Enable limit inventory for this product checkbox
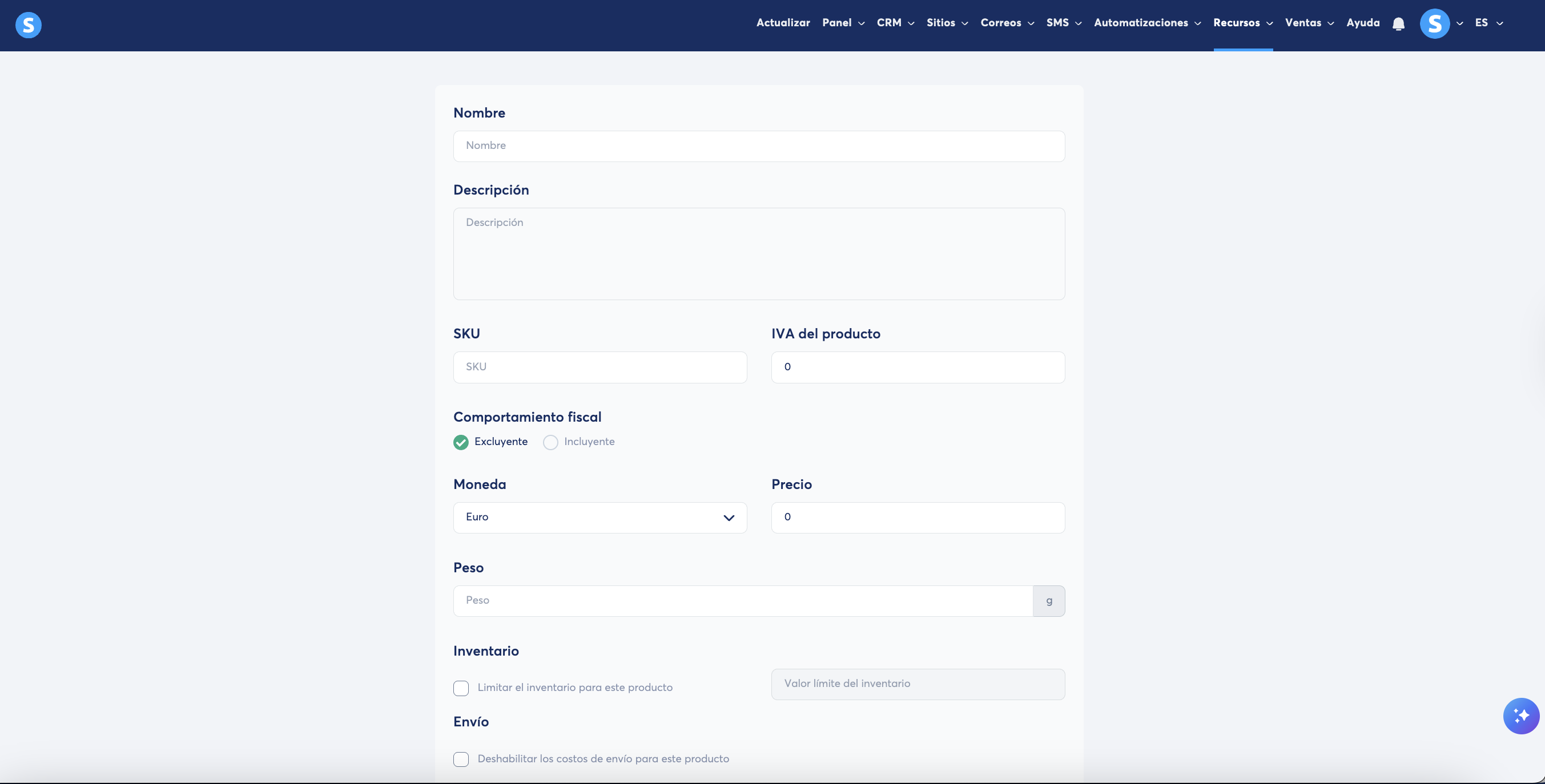Screen dimensions: 1545x784 click(461, 688)
